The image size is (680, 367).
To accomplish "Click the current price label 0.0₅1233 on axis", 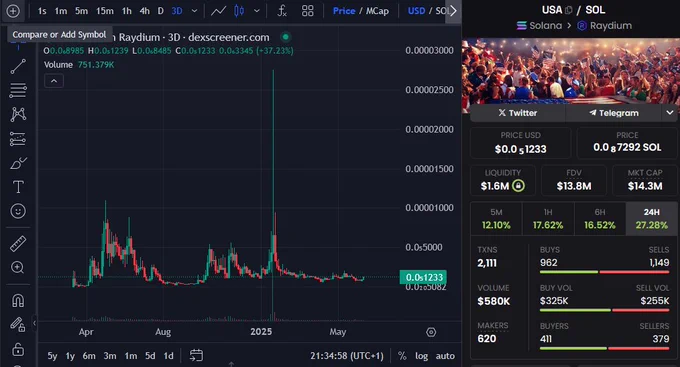I will coord(423,277).
